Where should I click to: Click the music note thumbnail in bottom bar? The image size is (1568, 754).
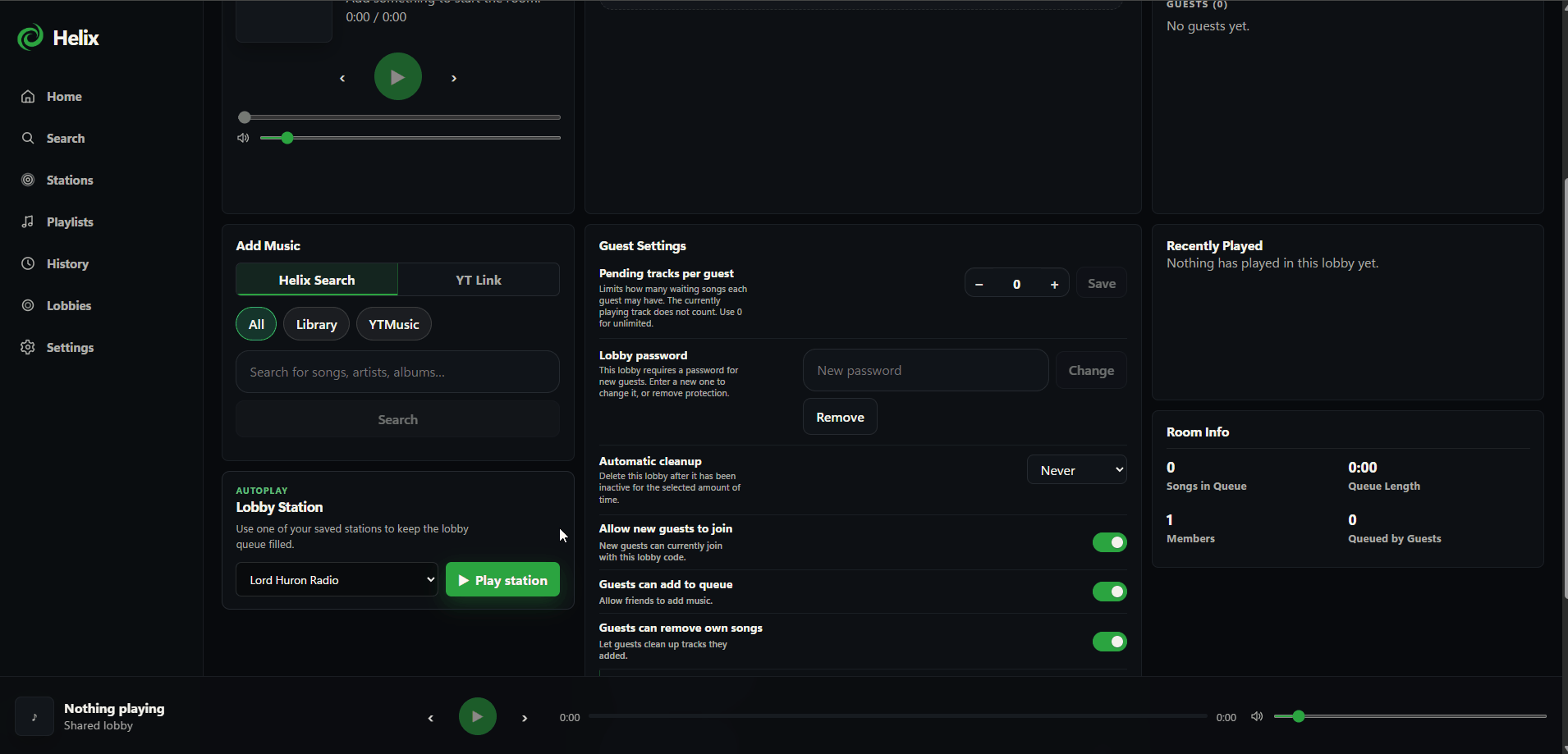point(34,716)
